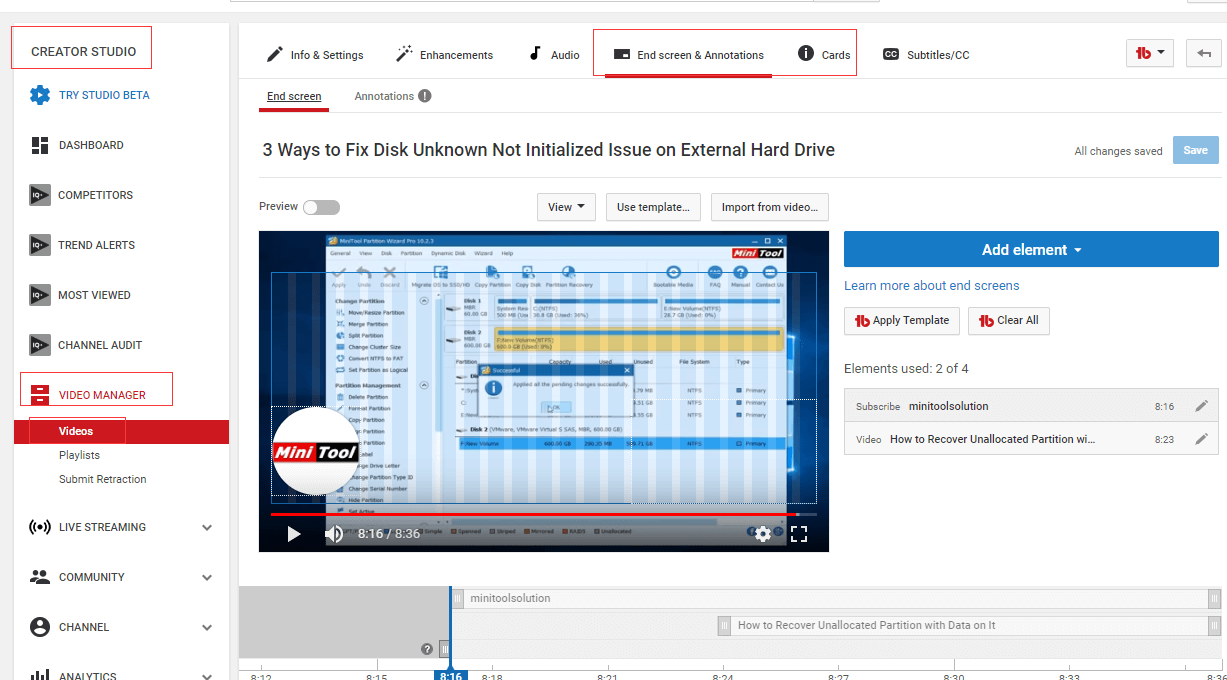Switch to Info & Settings tab
Screen dimensions: 1227x680
[314, 55]
